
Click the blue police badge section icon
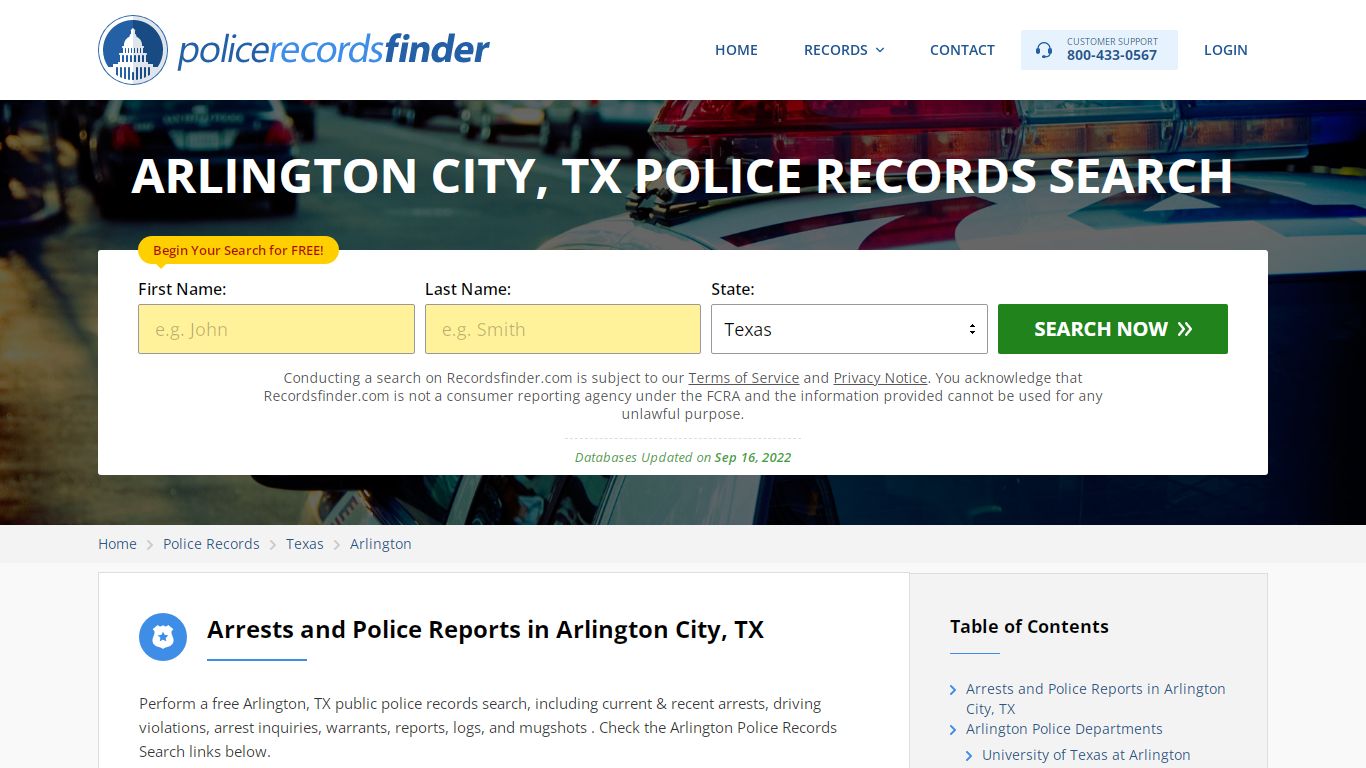(163, 637)
